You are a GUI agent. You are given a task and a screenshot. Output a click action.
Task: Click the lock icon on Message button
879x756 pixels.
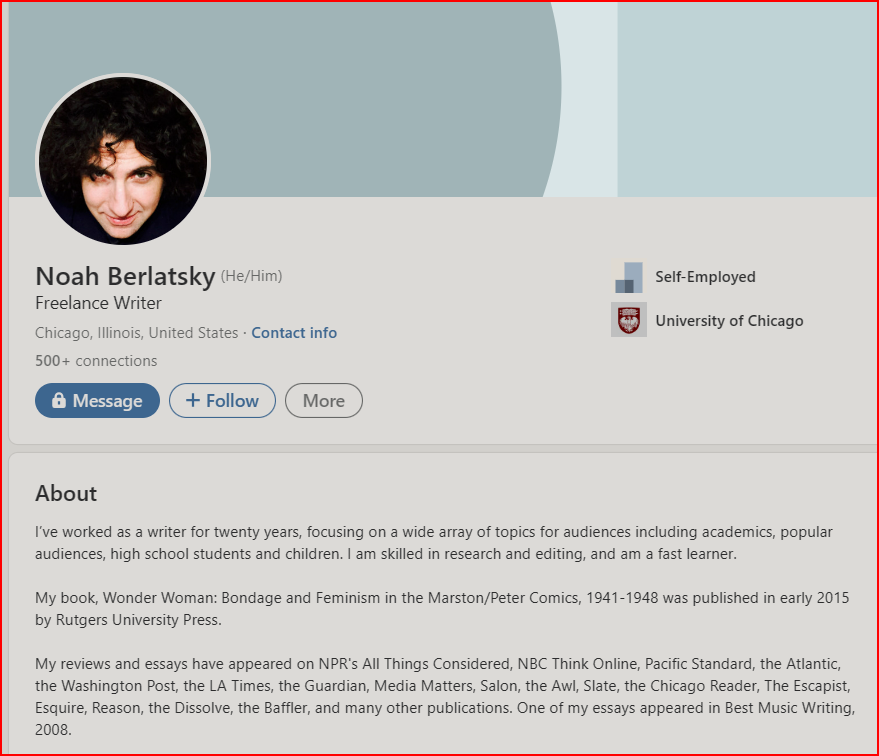(59, 400)
